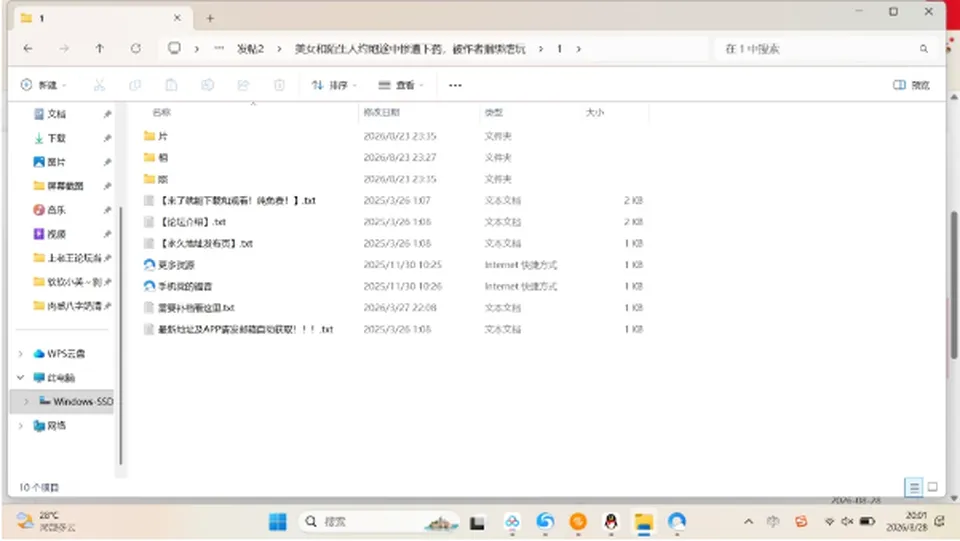
Task: Click the Copy icon in toolbar
Action: coord(135,85)
